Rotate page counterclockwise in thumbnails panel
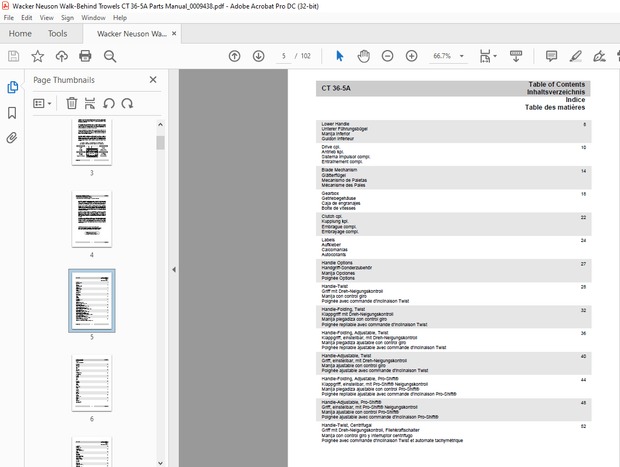This screenshot has height=467, width=620. point(109,104)
